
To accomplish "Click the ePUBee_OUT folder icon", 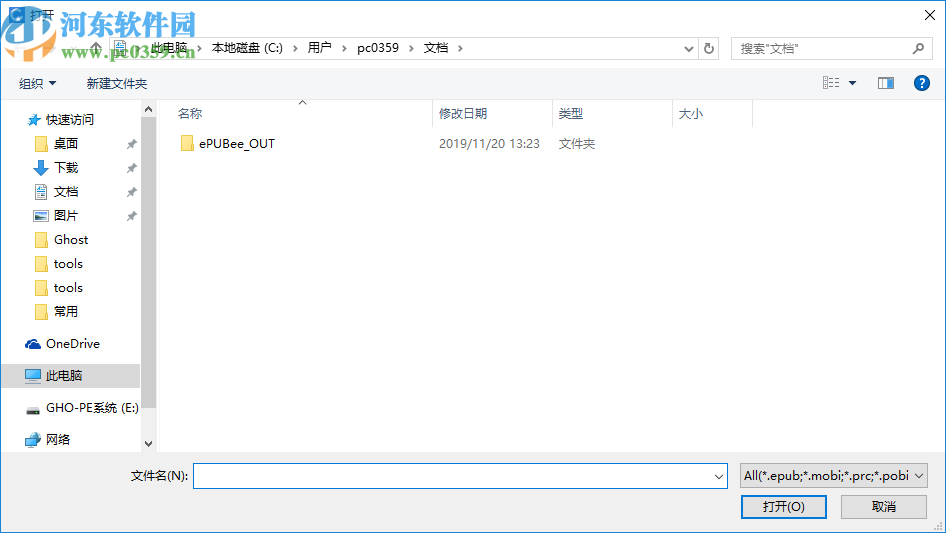I will tap(187, 143).
